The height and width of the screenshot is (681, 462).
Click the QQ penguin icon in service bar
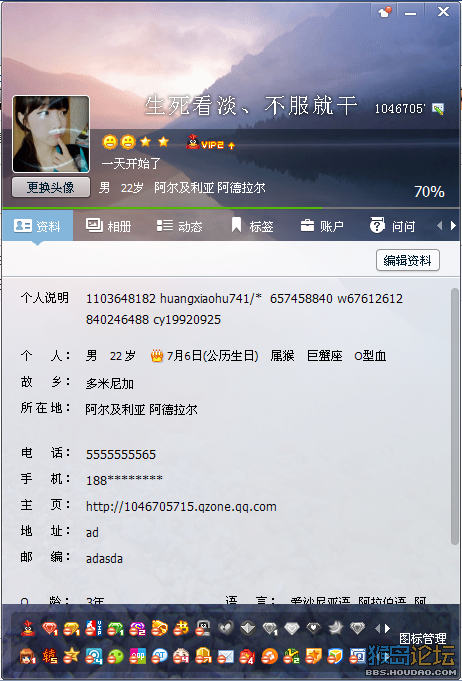coord(28,628)
